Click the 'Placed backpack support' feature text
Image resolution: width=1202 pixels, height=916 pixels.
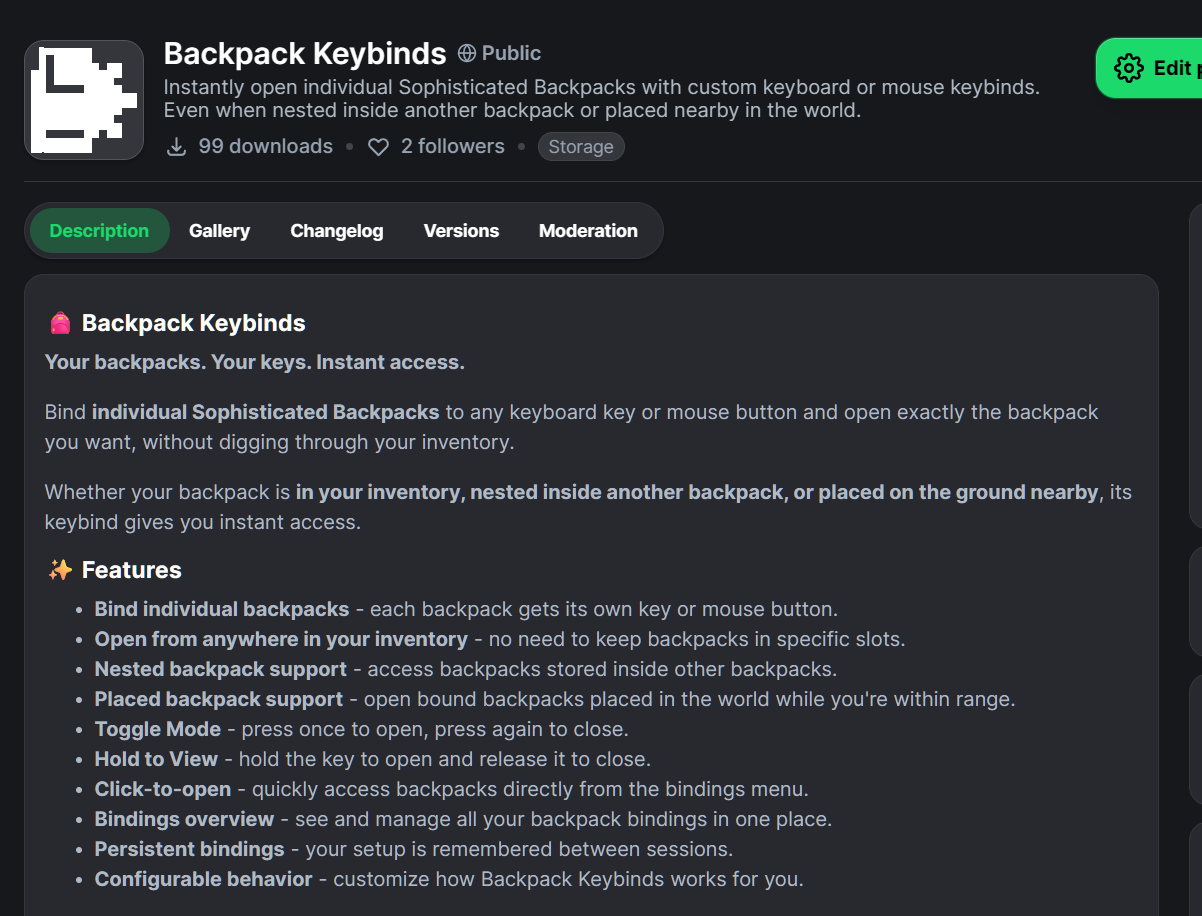(219, 699)
